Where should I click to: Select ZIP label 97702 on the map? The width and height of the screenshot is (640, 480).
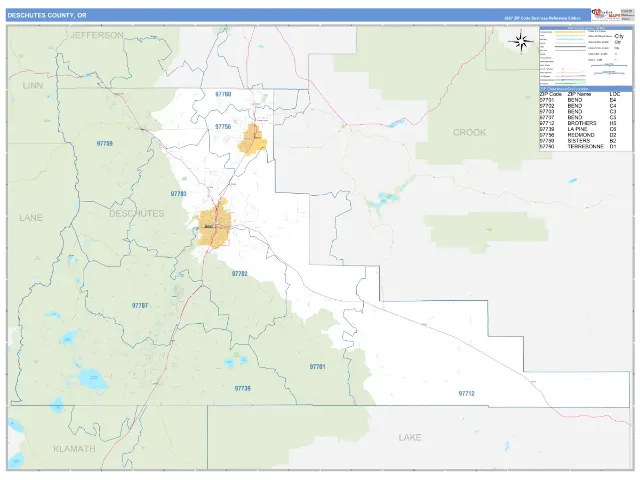[x=240, y=274]
